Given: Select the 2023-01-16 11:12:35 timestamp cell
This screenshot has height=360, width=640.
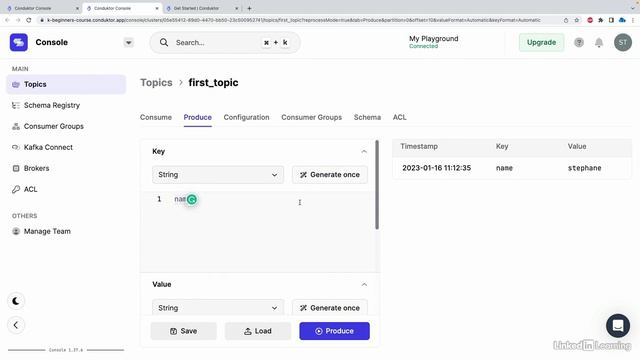Looking at the screenshot, I should pos(436,168).
